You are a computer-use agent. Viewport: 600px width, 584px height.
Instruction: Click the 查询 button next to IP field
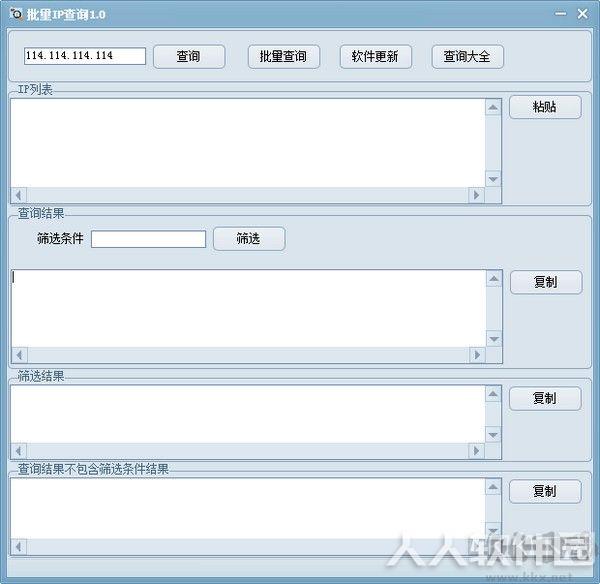189,57
